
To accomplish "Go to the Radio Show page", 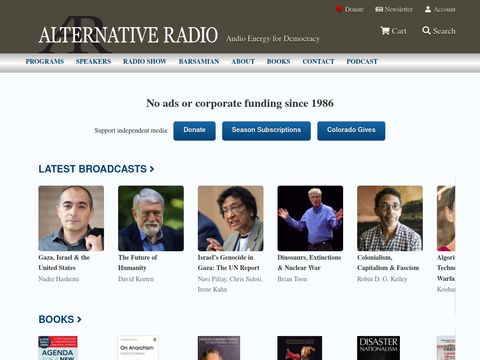I will click(x=145, y=61).
